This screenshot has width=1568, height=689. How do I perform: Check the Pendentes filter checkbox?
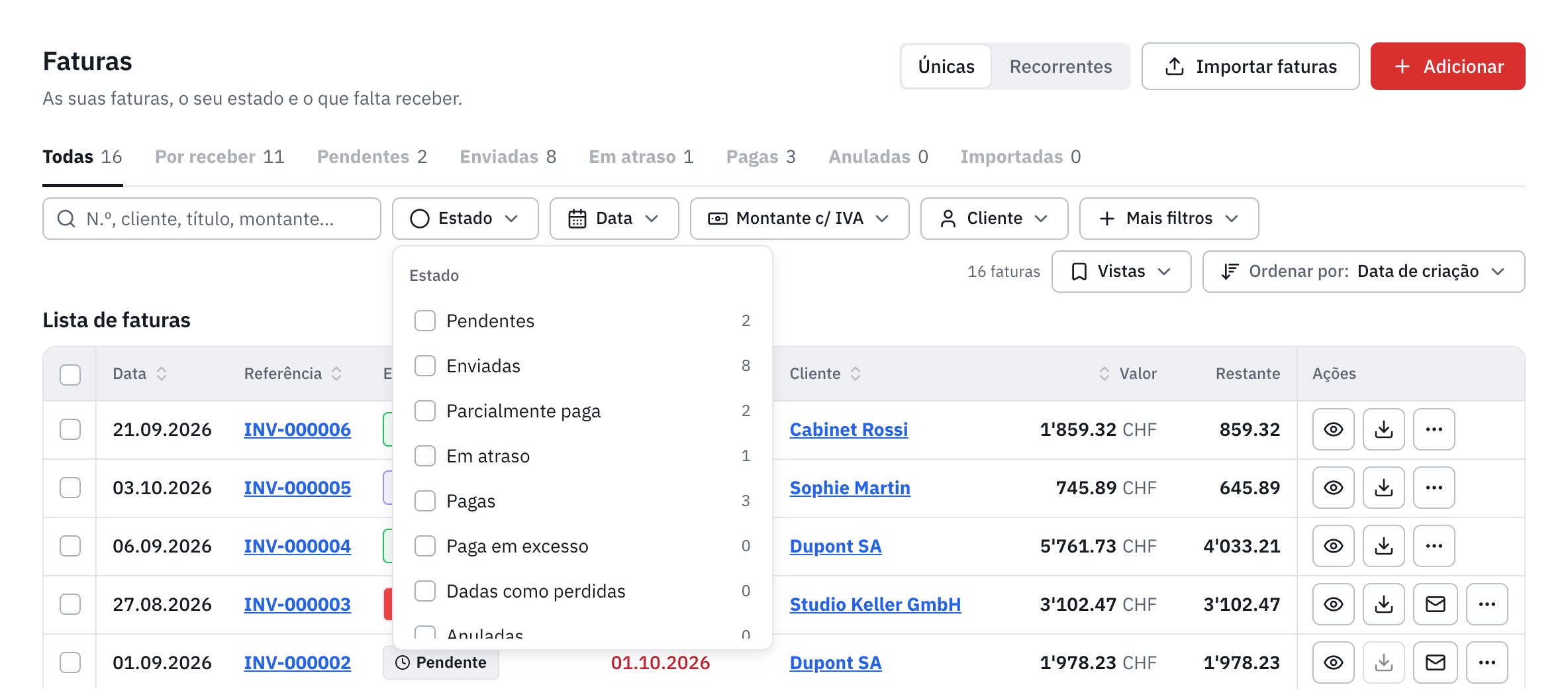[425, 321]
